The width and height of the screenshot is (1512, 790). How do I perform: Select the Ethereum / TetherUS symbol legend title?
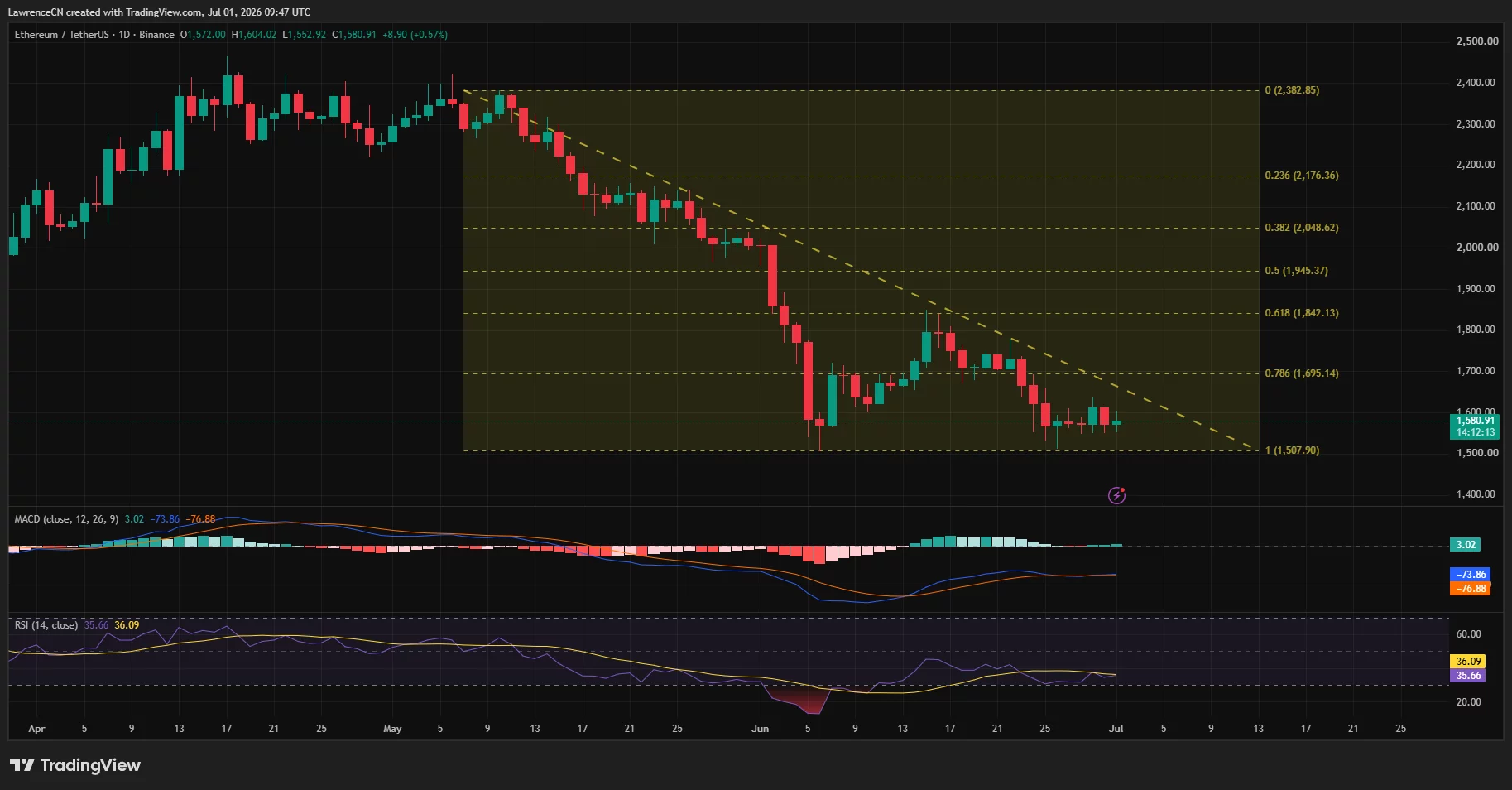(x=94, y=35)
